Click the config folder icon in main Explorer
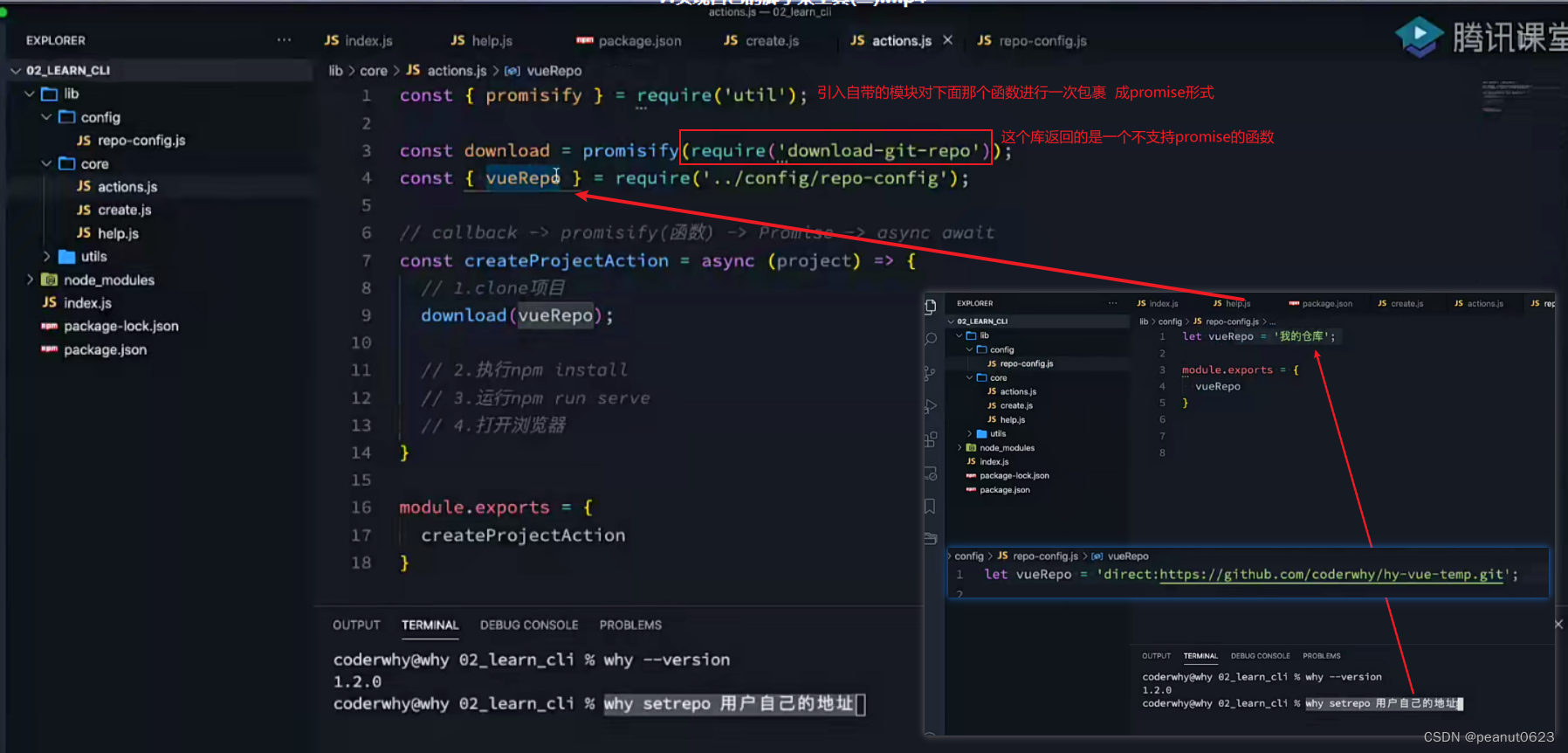 point(66,117)
